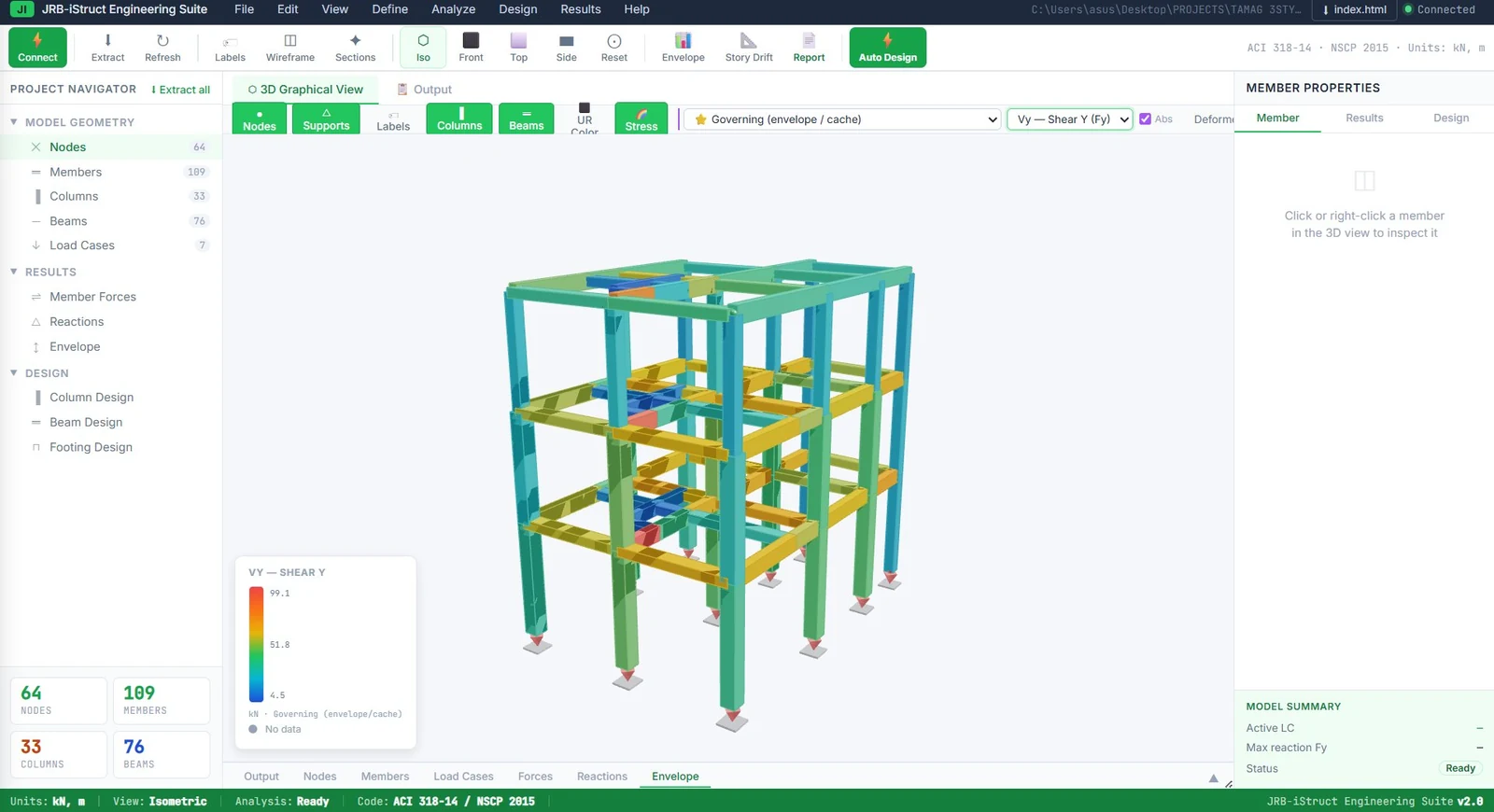Viewport: 1494px width, 812px height.
Task: Open the File menu
Action: pyautogui.click(x=244, y=9)
